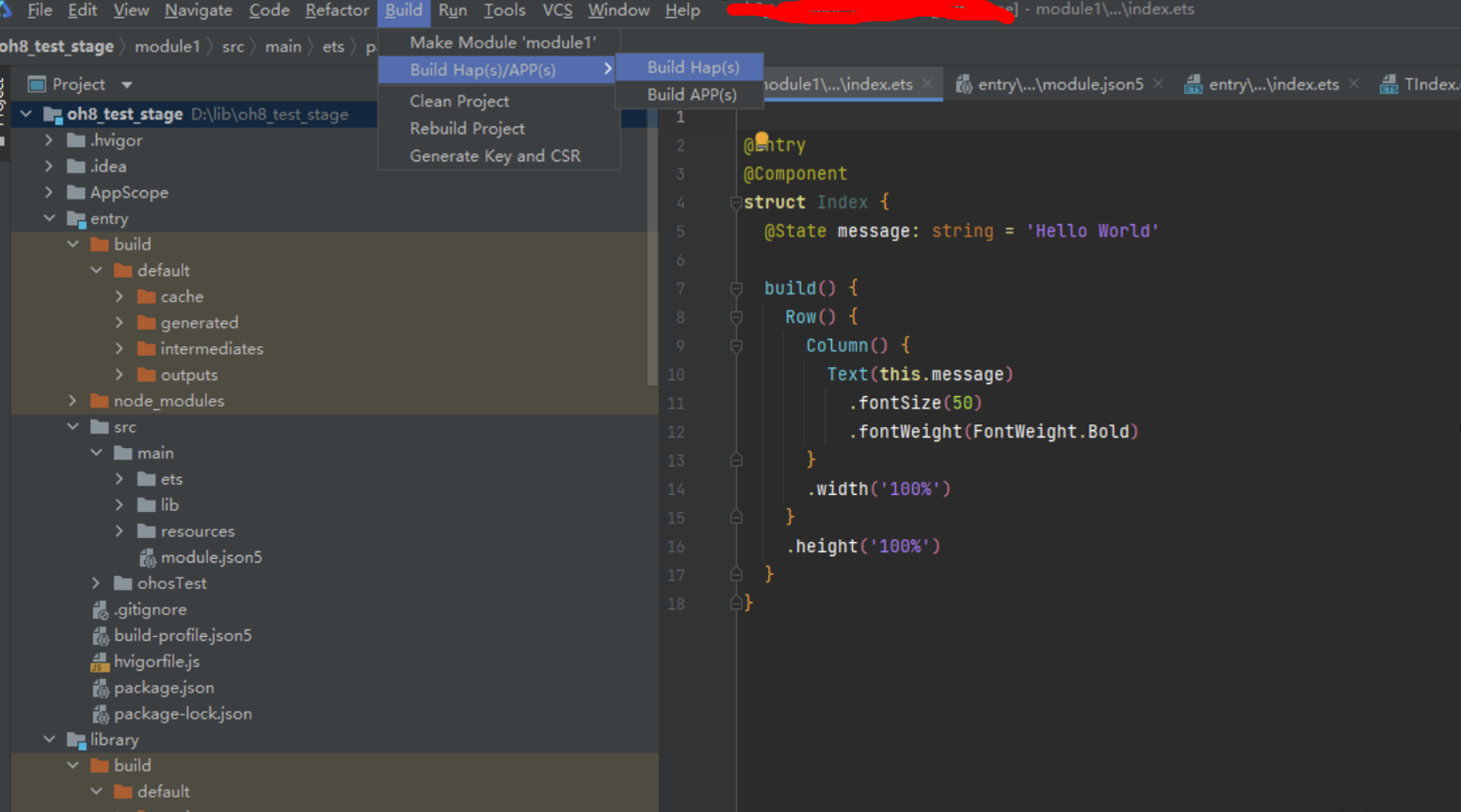Click the .gitignore file icon
The height and width of the screenshot is (812, 1461).
point(100,611)
